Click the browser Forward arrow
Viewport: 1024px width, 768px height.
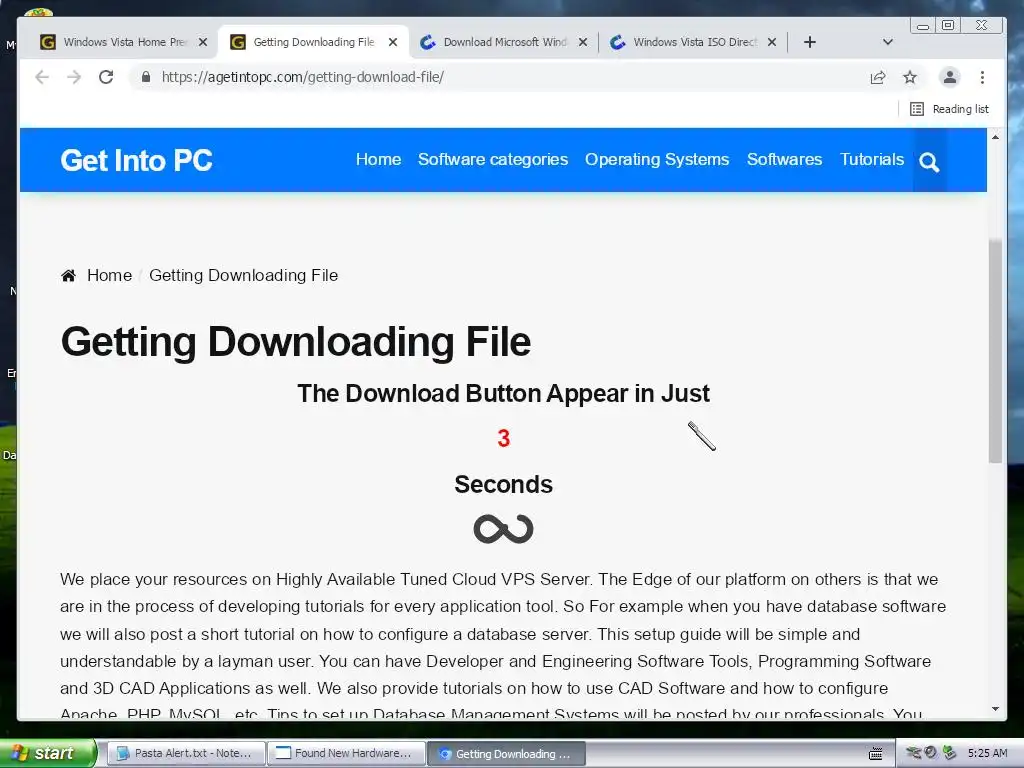pyautogui.click(x=74, y=77)
